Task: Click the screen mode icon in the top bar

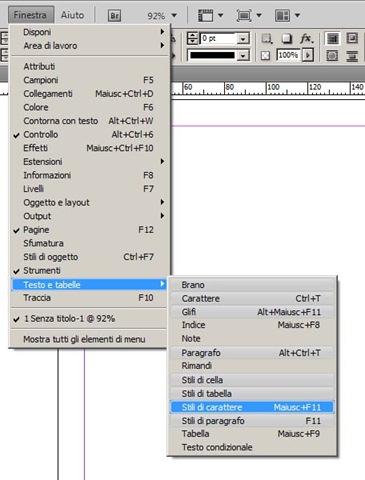Action: click(x=244, y=15)
